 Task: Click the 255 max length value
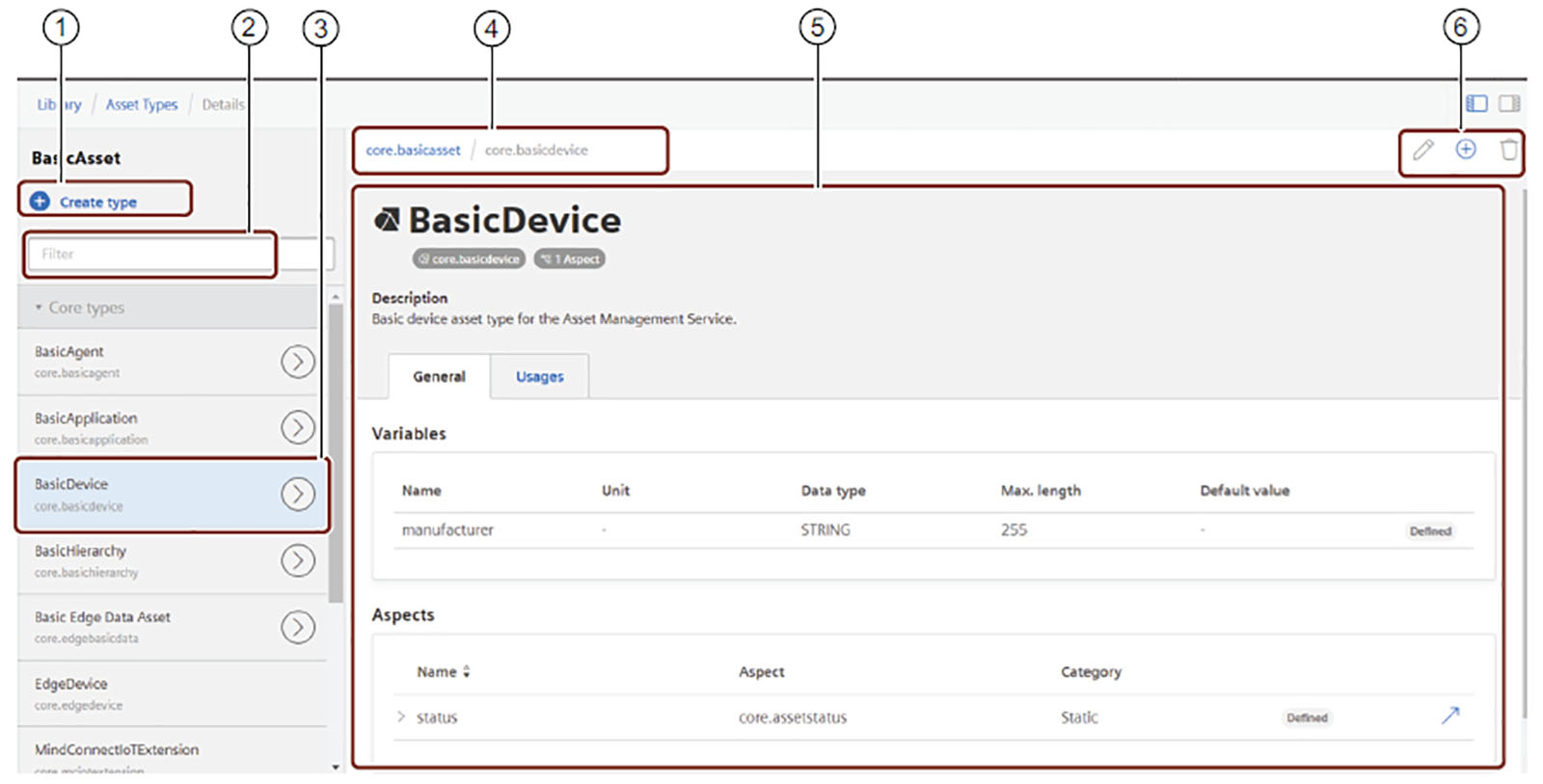tap(1014, 530)
